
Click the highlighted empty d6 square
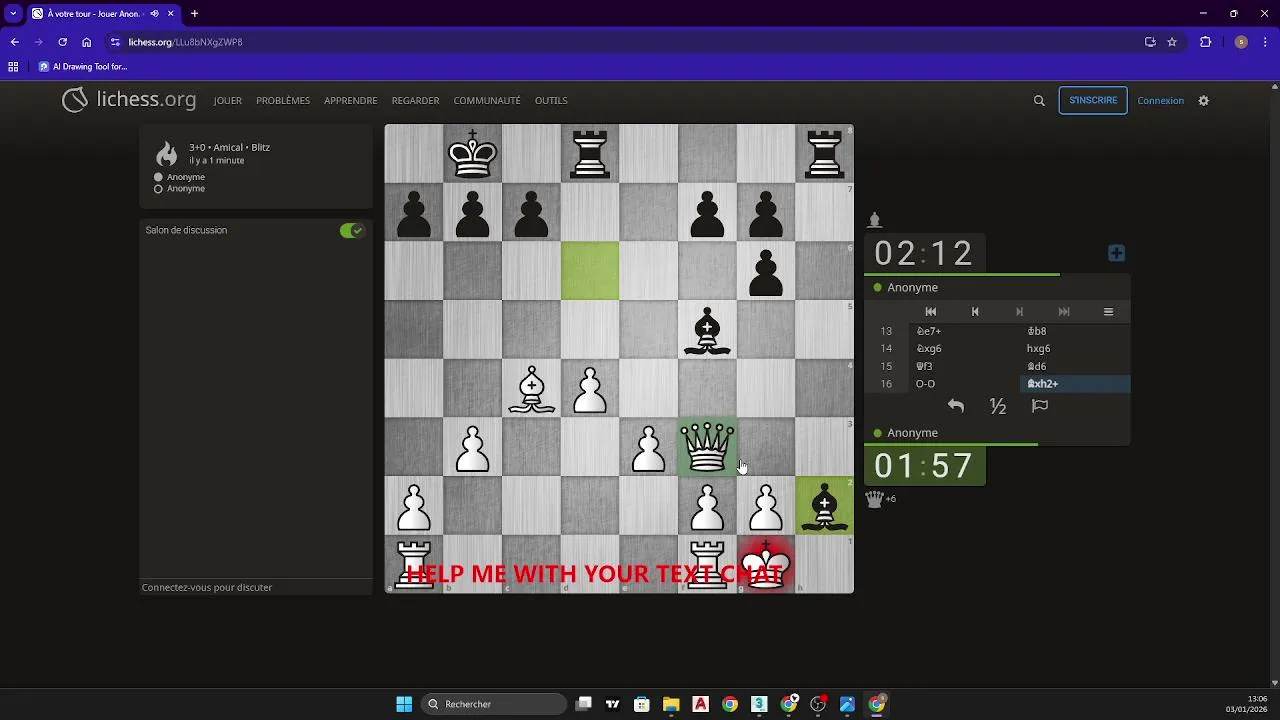tap(590, 271)
